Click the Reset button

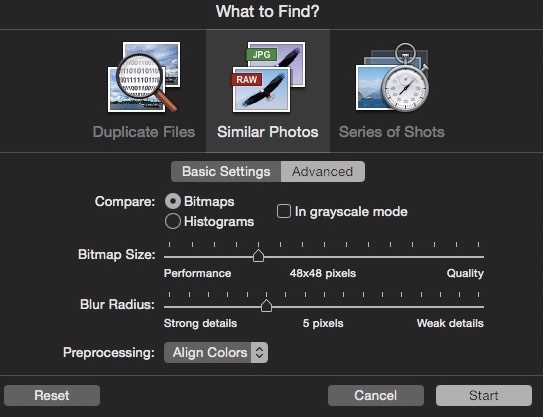pyautogui.click(x=52, y=396)
